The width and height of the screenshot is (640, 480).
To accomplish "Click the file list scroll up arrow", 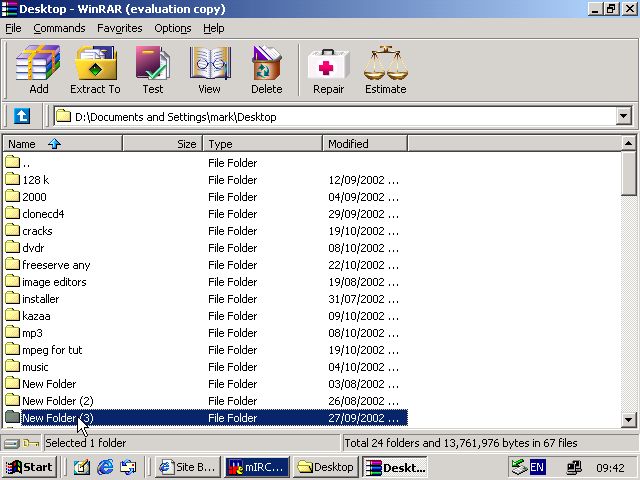I will point(628,143).
